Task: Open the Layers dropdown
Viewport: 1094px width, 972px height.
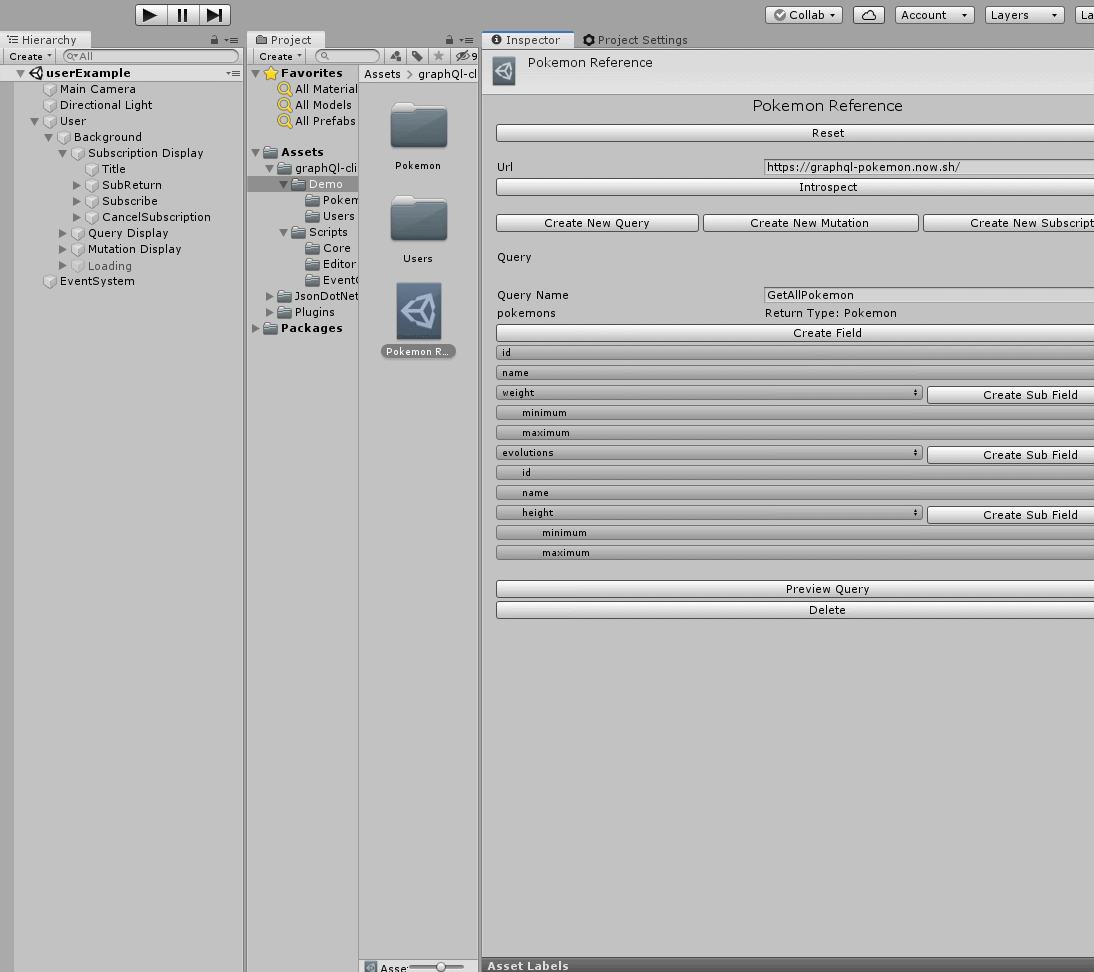Action: [x=1024, y=15]
